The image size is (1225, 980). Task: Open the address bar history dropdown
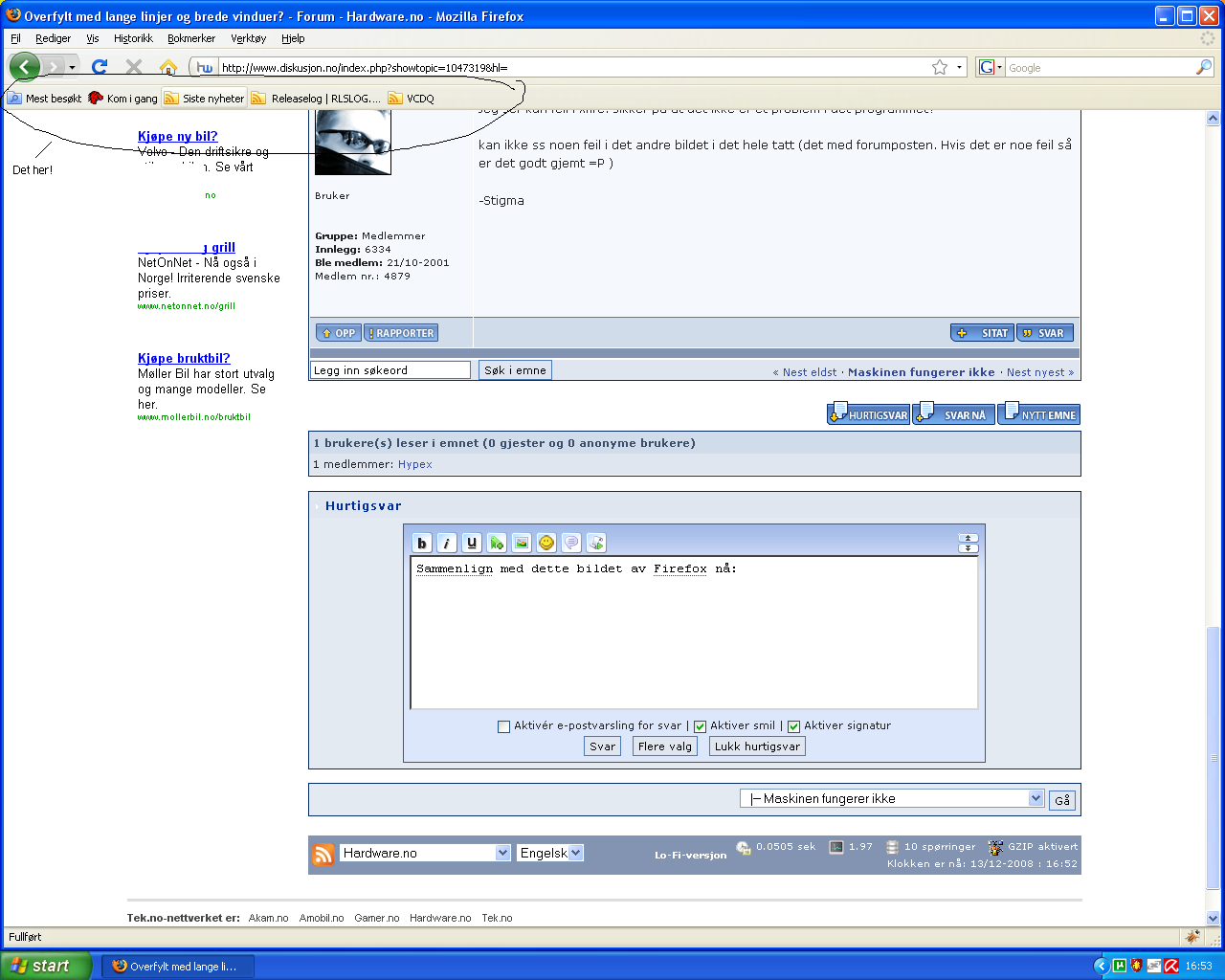coord(960,67)
